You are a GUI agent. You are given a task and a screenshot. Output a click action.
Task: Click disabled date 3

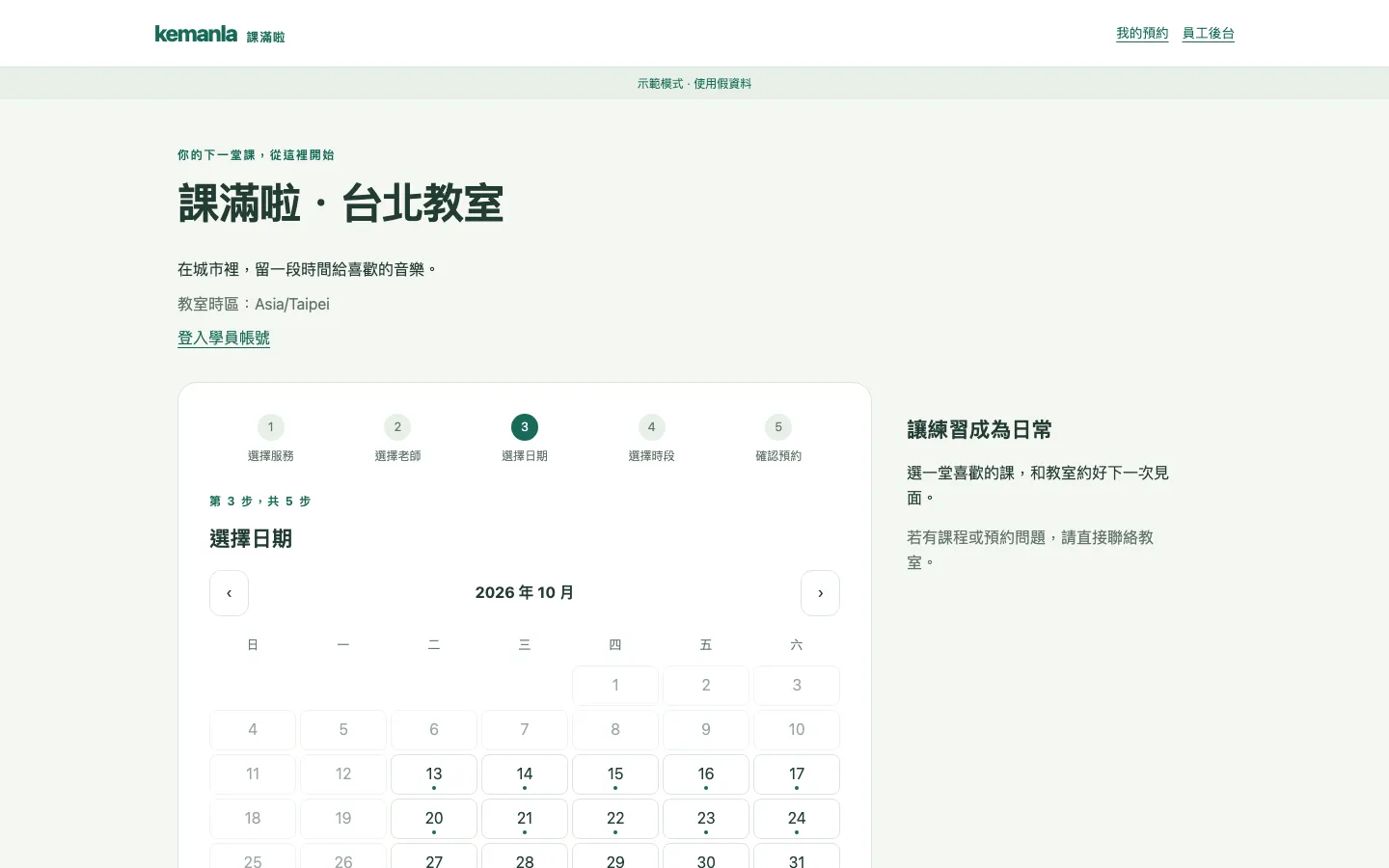[797, 686]
